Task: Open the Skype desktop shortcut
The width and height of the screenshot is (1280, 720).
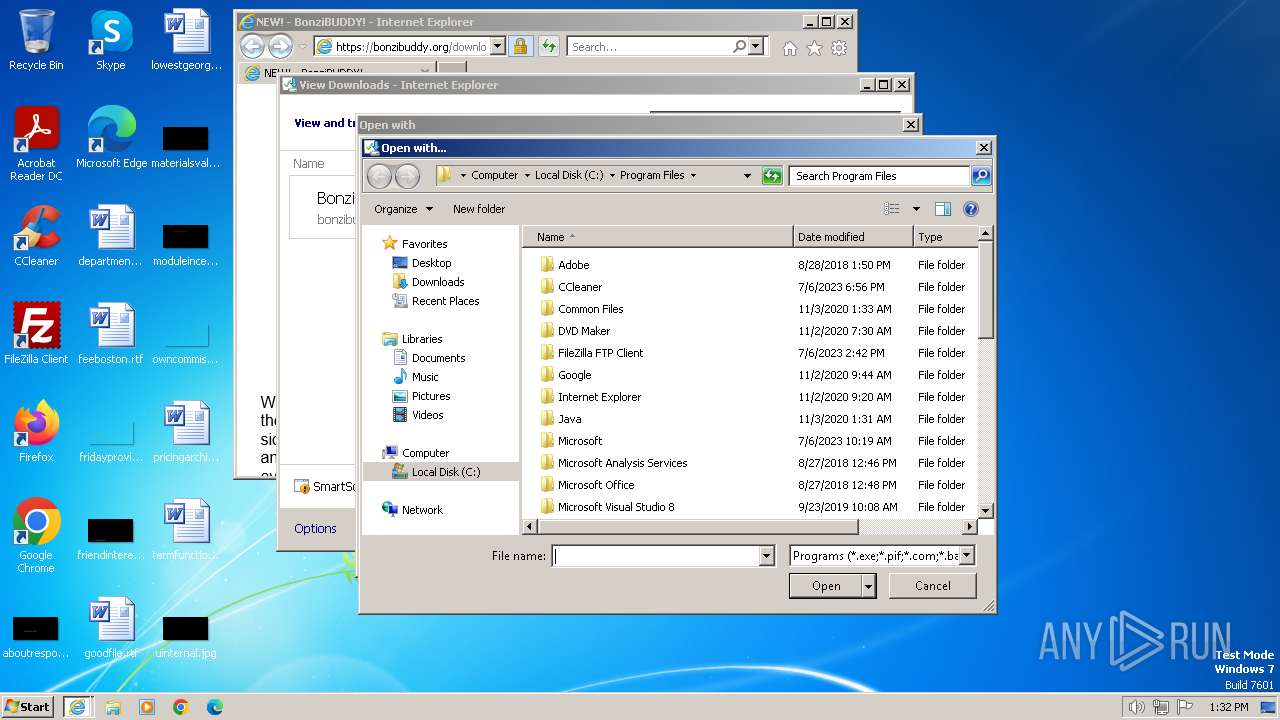Action: (x=110, y=40)
